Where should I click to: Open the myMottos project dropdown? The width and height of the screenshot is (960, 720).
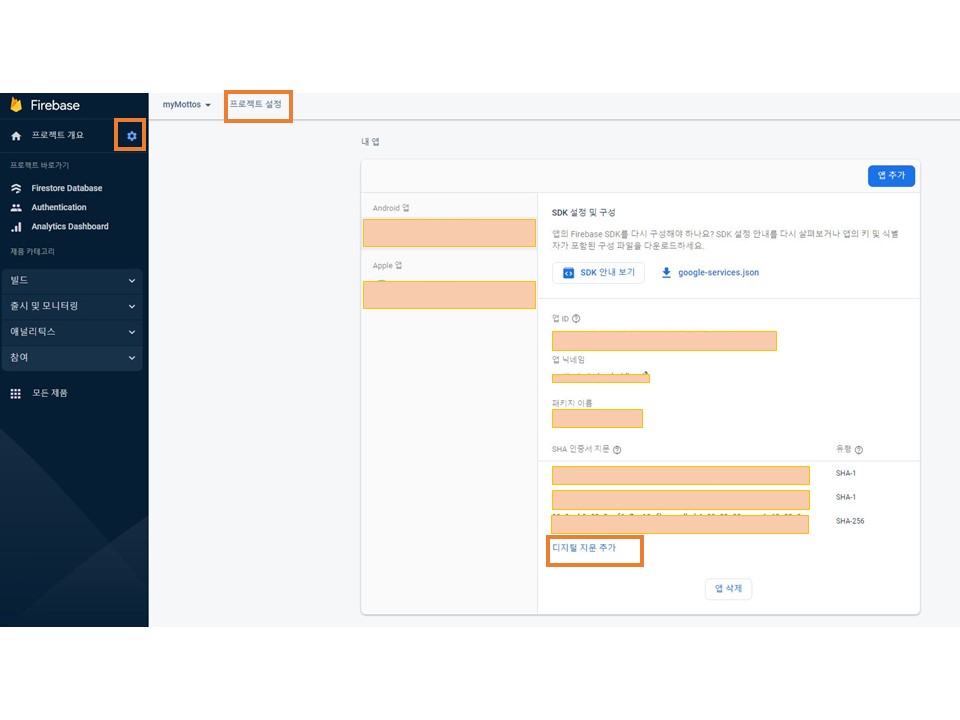coord(186,105)
